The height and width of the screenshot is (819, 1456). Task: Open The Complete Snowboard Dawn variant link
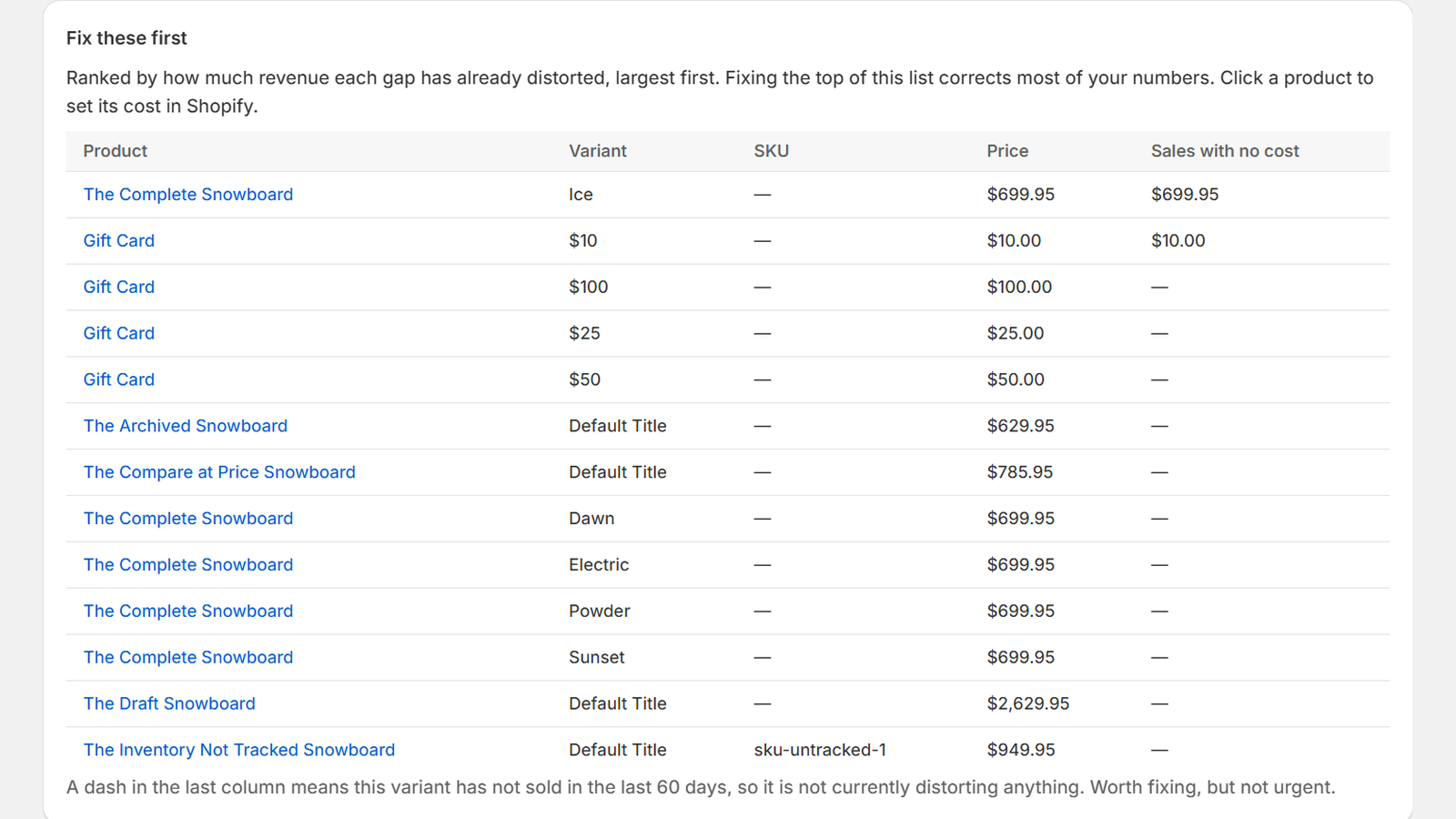(188, 519)
